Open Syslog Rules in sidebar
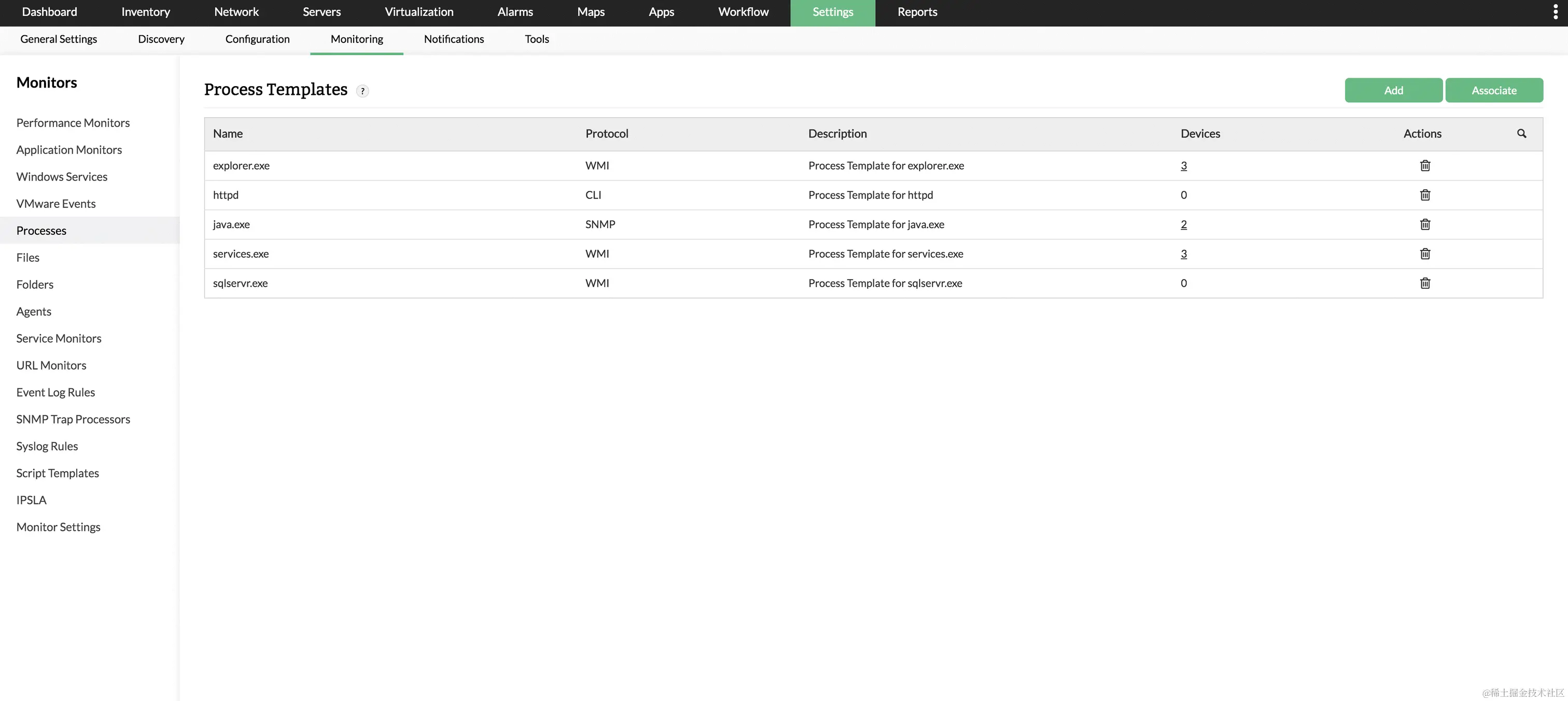Image resolution: width=1568 pixels, height=701 pixels. [47, 446]
